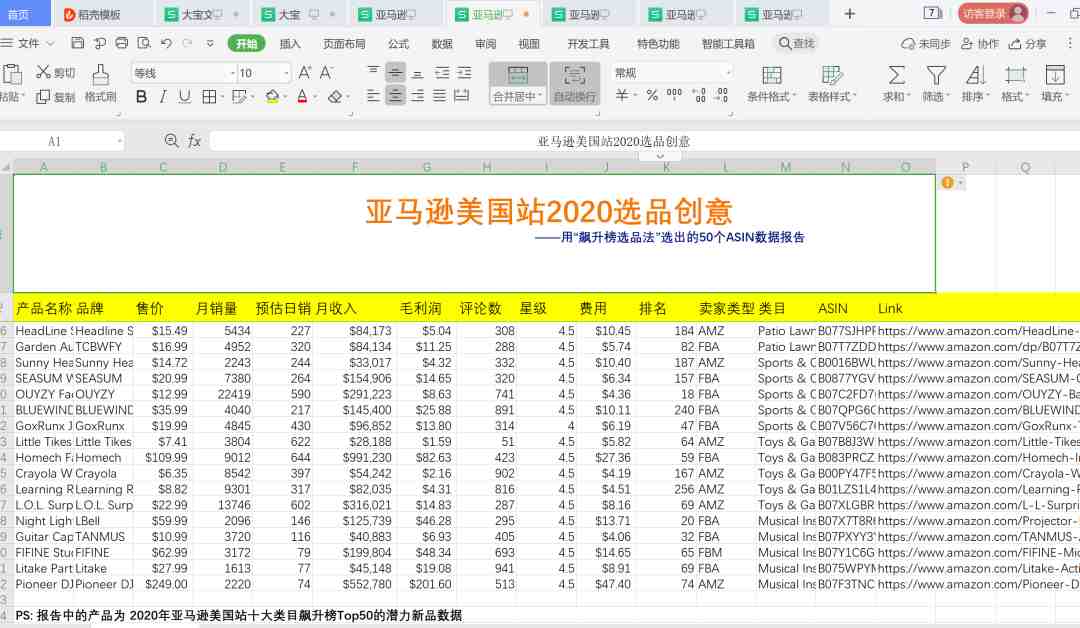The height and width of the screenshot is (628, 1080).
Task: Click the A1 name box field
Action: 55,141
